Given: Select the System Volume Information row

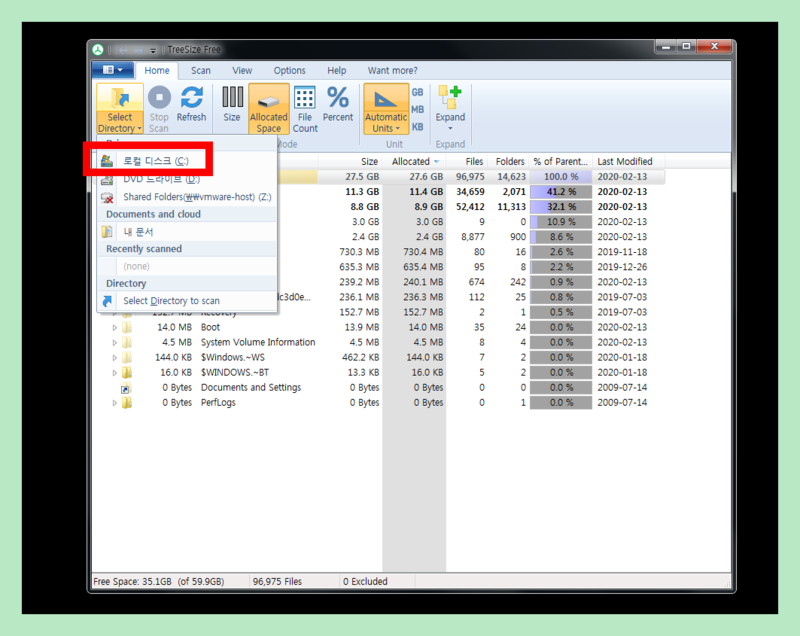Looking at the screenshot, I should (379, 342).
